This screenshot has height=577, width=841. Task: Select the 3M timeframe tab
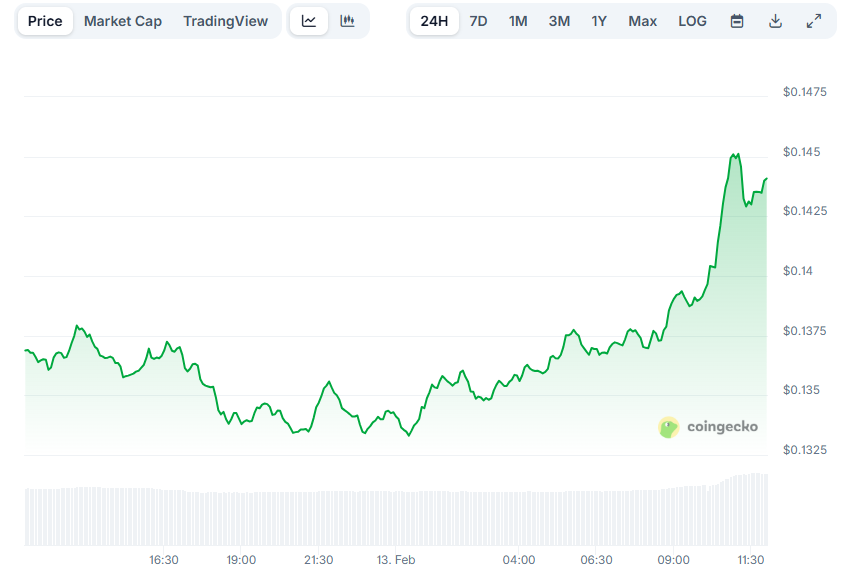tap(559, 20)
